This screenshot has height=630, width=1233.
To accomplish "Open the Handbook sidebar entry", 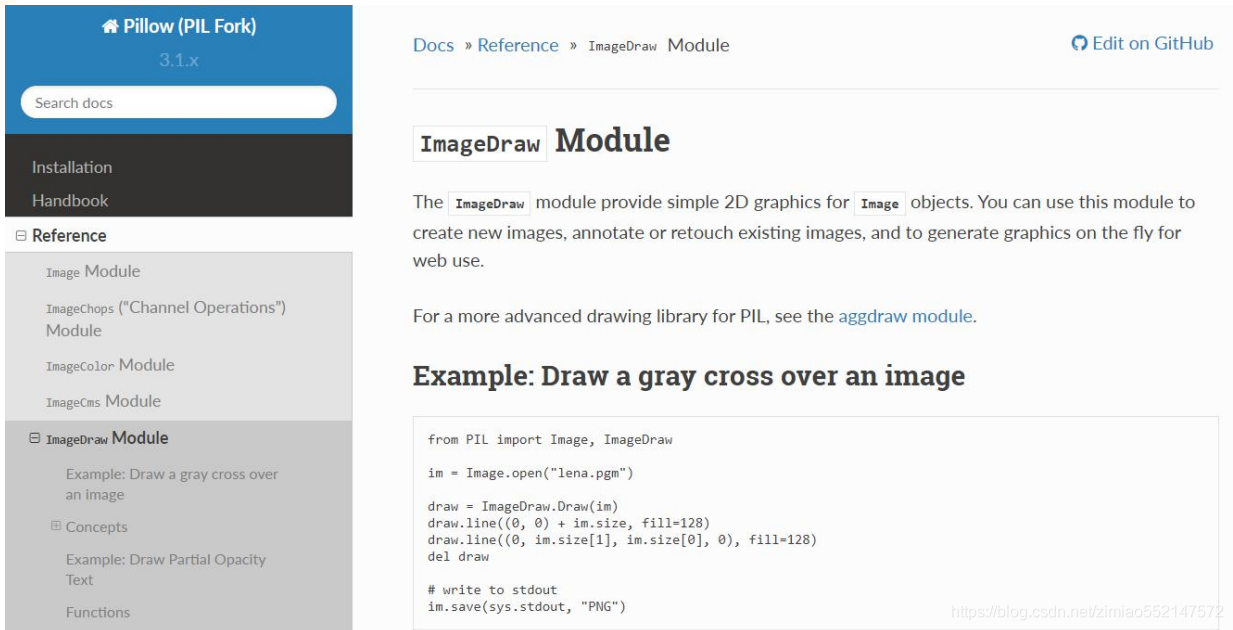I will tap(70, 200).
